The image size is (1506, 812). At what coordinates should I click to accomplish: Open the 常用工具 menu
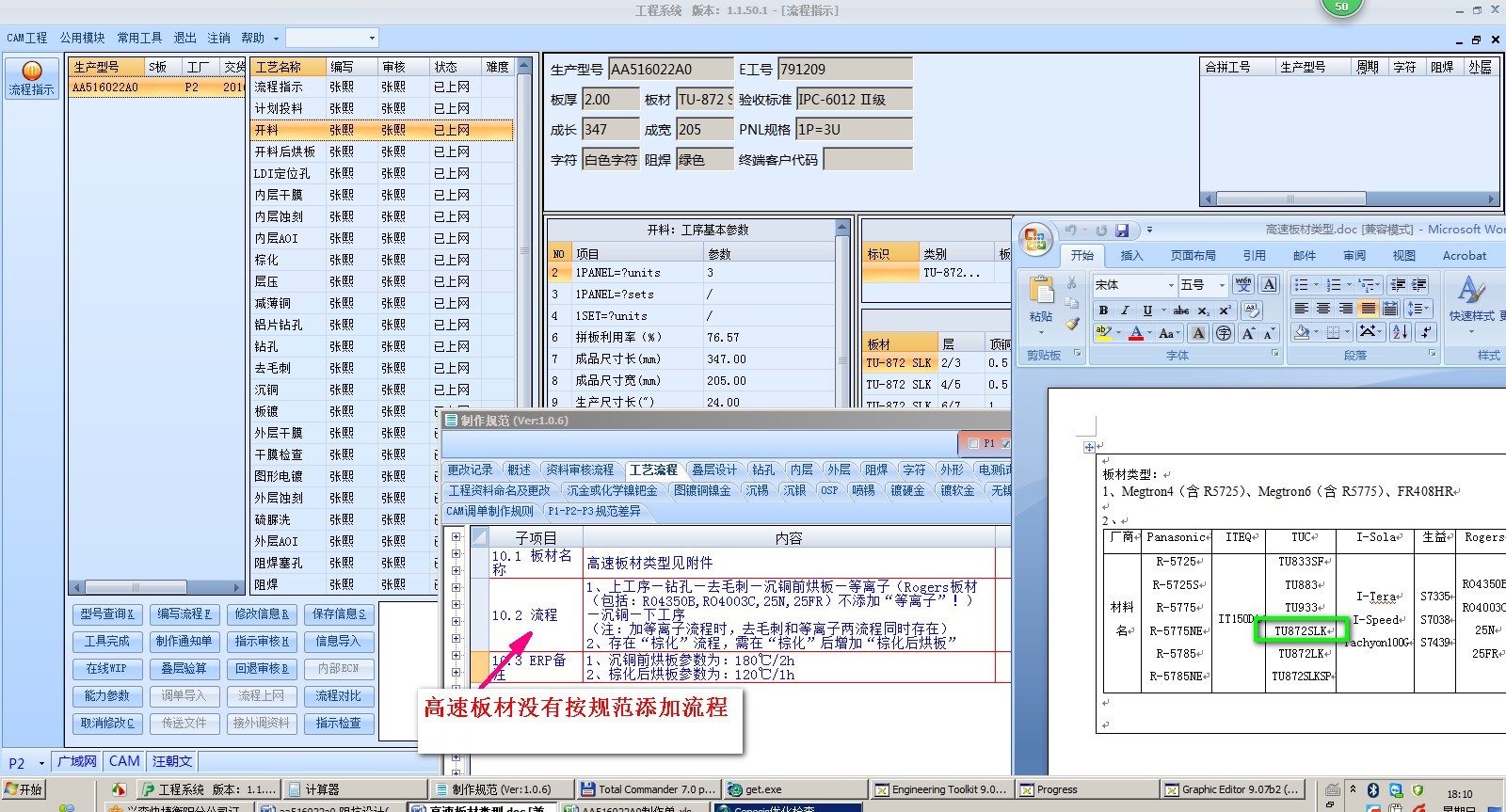coord(139,38)
